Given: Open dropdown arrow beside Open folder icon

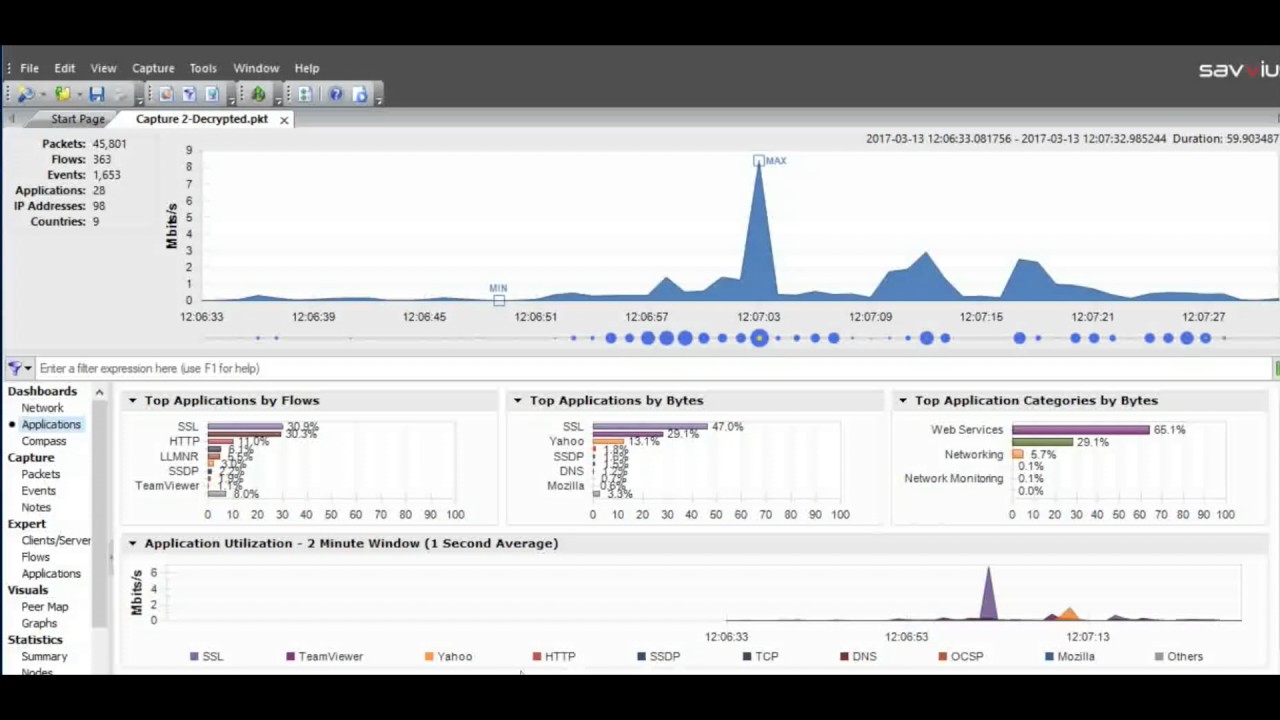Looking at the screenshot, I should [79, 95].
